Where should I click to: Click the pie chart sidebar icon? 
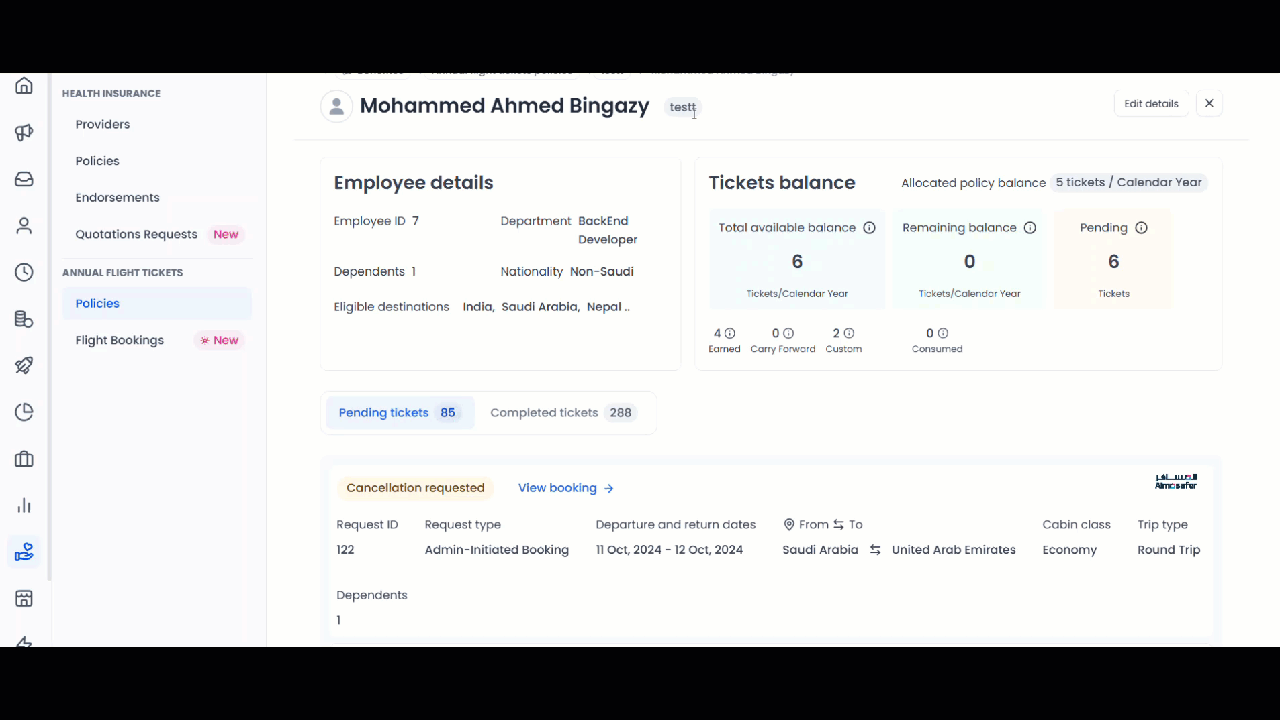coord(24,412)
